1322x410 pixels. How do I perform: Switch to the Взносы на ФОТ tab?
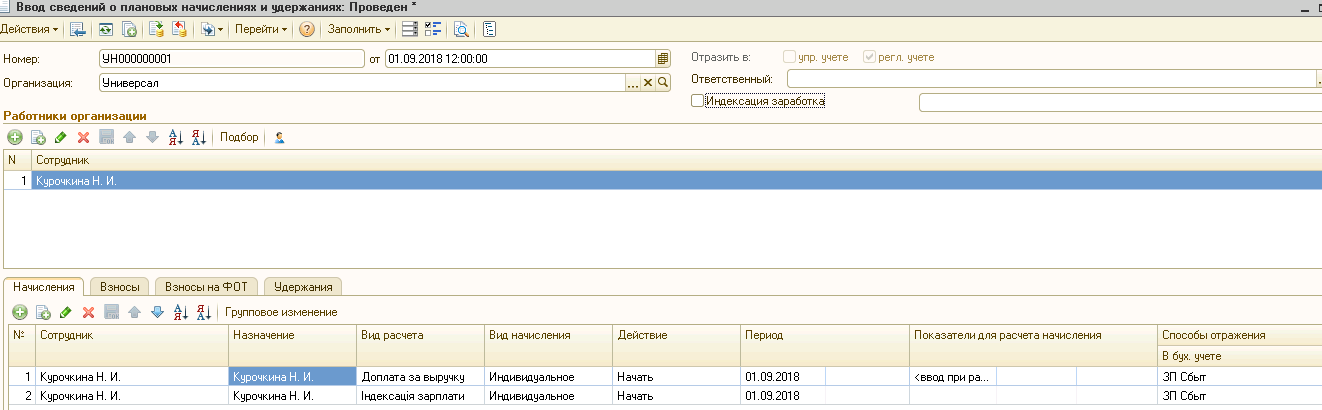tap(205, 287)
